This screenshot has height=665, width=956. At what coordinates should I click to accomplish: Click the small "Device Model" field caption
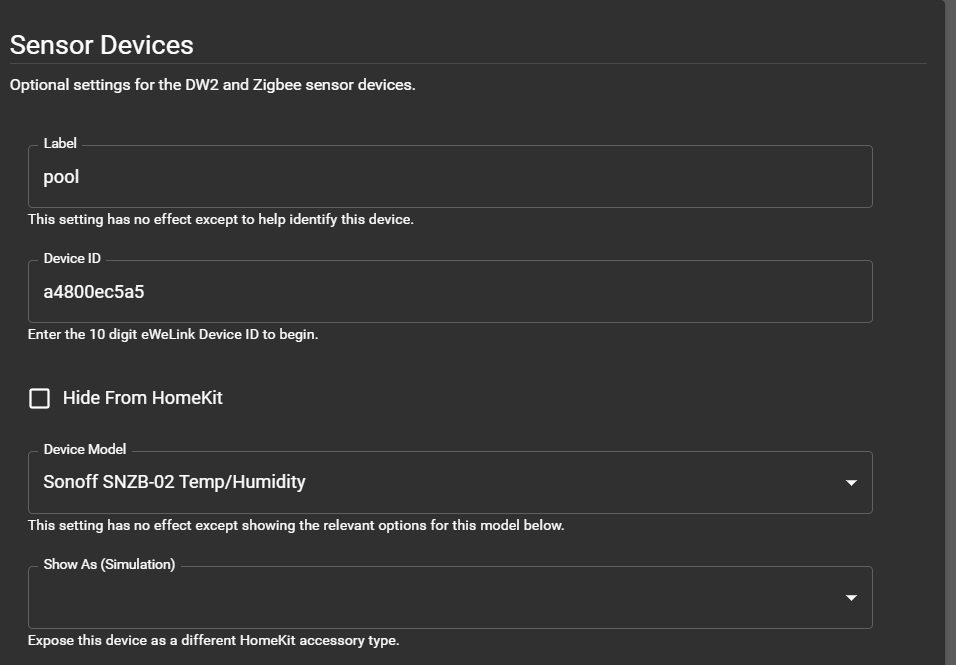coord(85,449)
